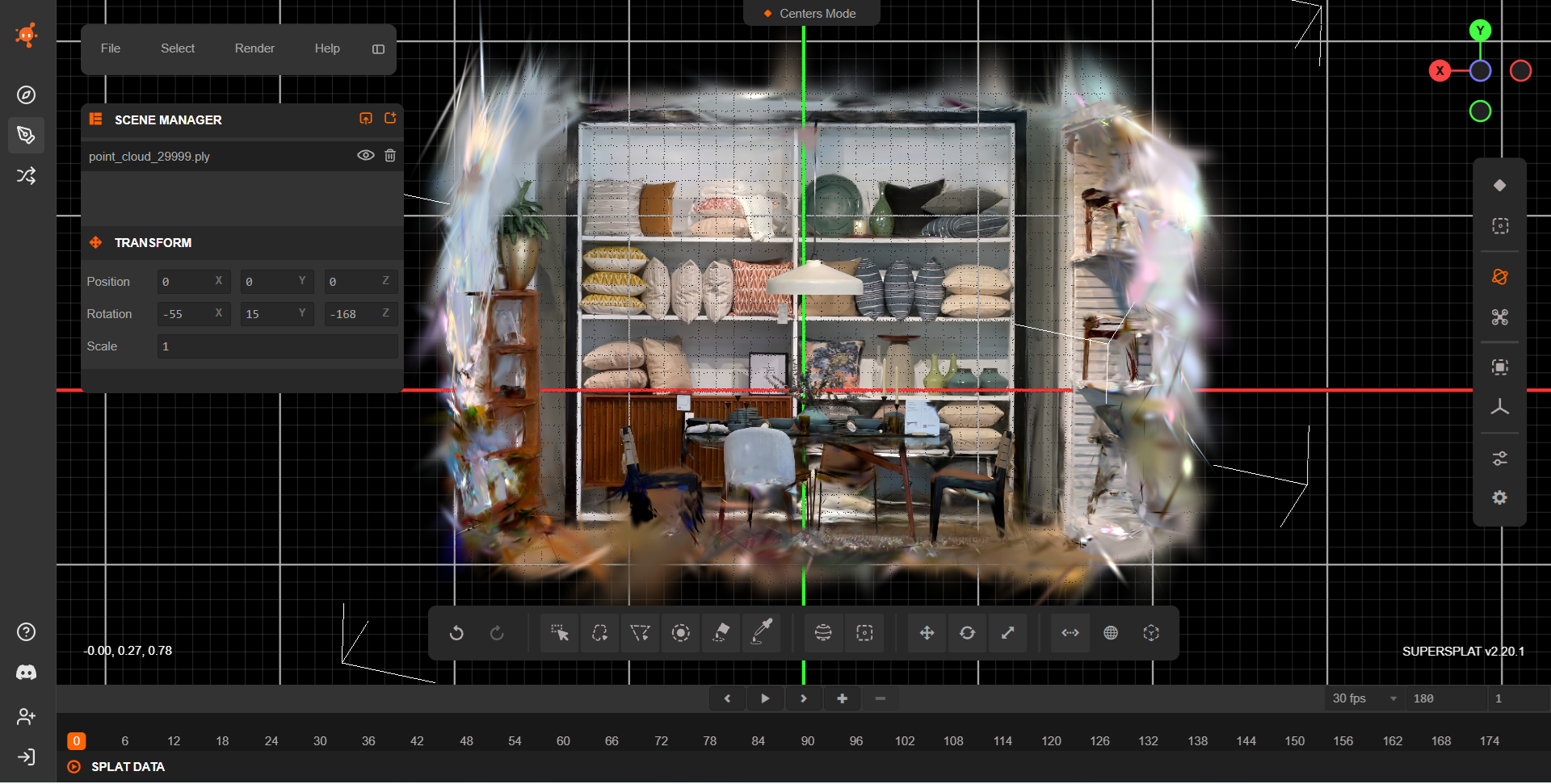The height and width of the screenshot is (784, 1551).
Task: Toggle the three-axis icon in right toolbar
Action: 1500,407
